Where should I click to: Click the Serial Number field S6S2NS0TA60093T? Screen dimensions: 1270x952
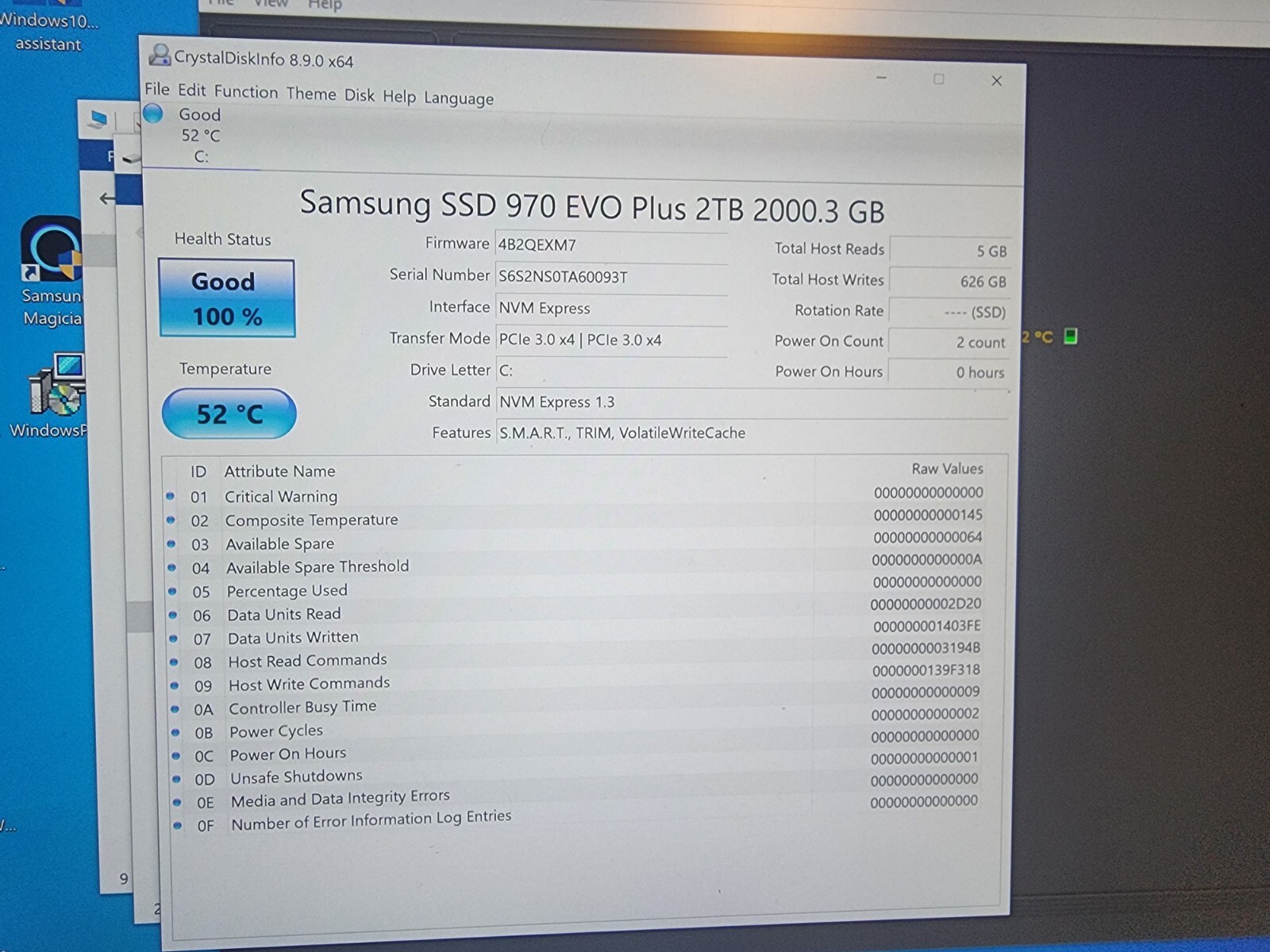click(x=611, y=277)
